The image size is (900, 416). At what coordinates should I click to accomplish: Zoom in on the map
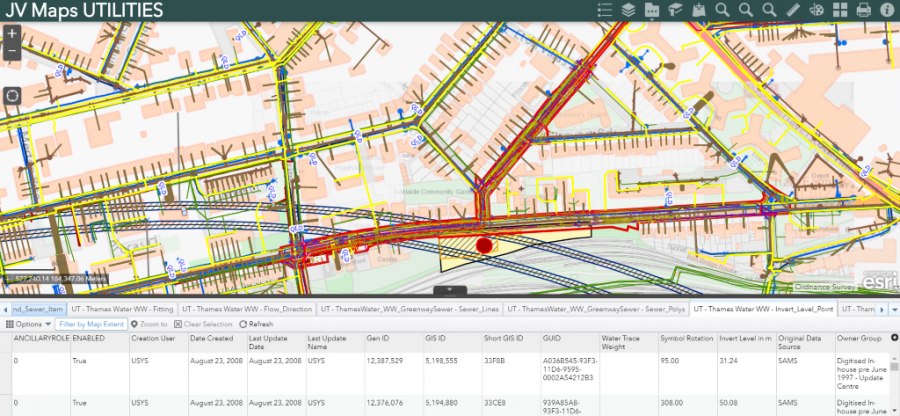tap(12, 33)
